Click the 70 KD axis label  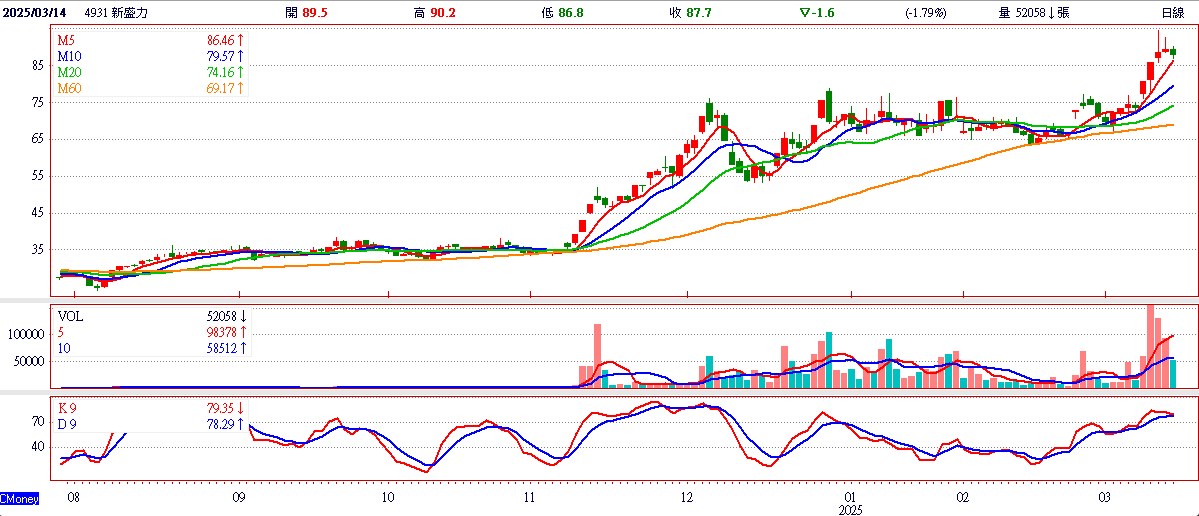[x=37, y=421]
